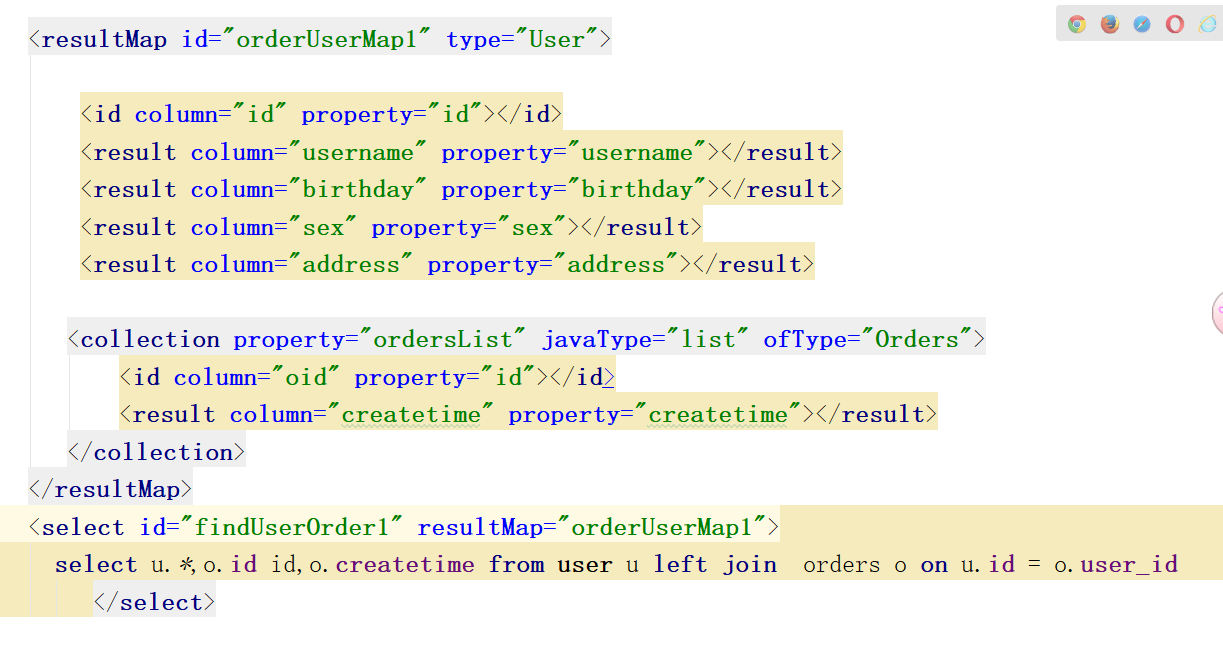The width and height of the screenshot is (1223, 664).
Task: Click column value "address"
Action: tap(351, 265)
